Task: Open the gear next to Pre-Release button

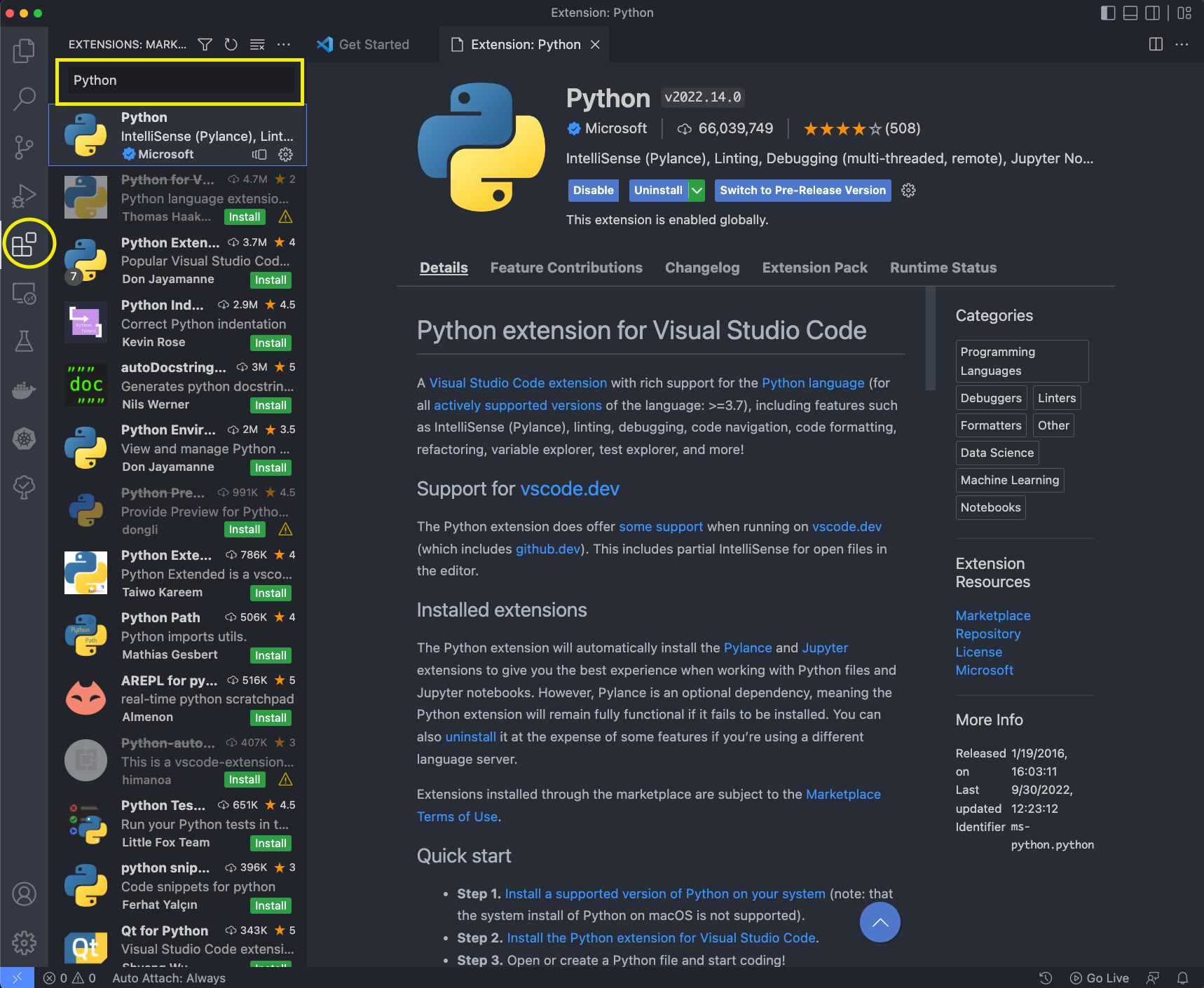Action: [x=908, y=191]
